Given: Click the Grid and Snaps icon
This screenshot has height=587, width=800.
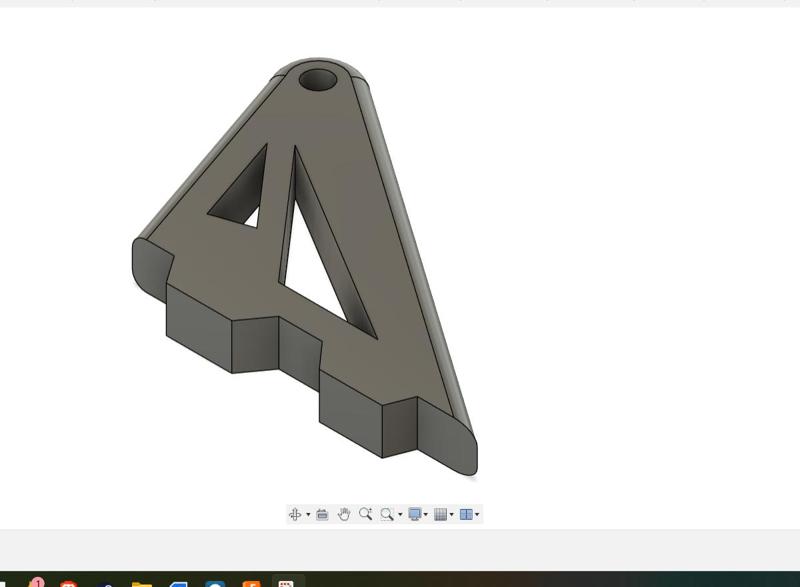Looking at the screenshot, I should pyautogui.click(x=440, y=514).
